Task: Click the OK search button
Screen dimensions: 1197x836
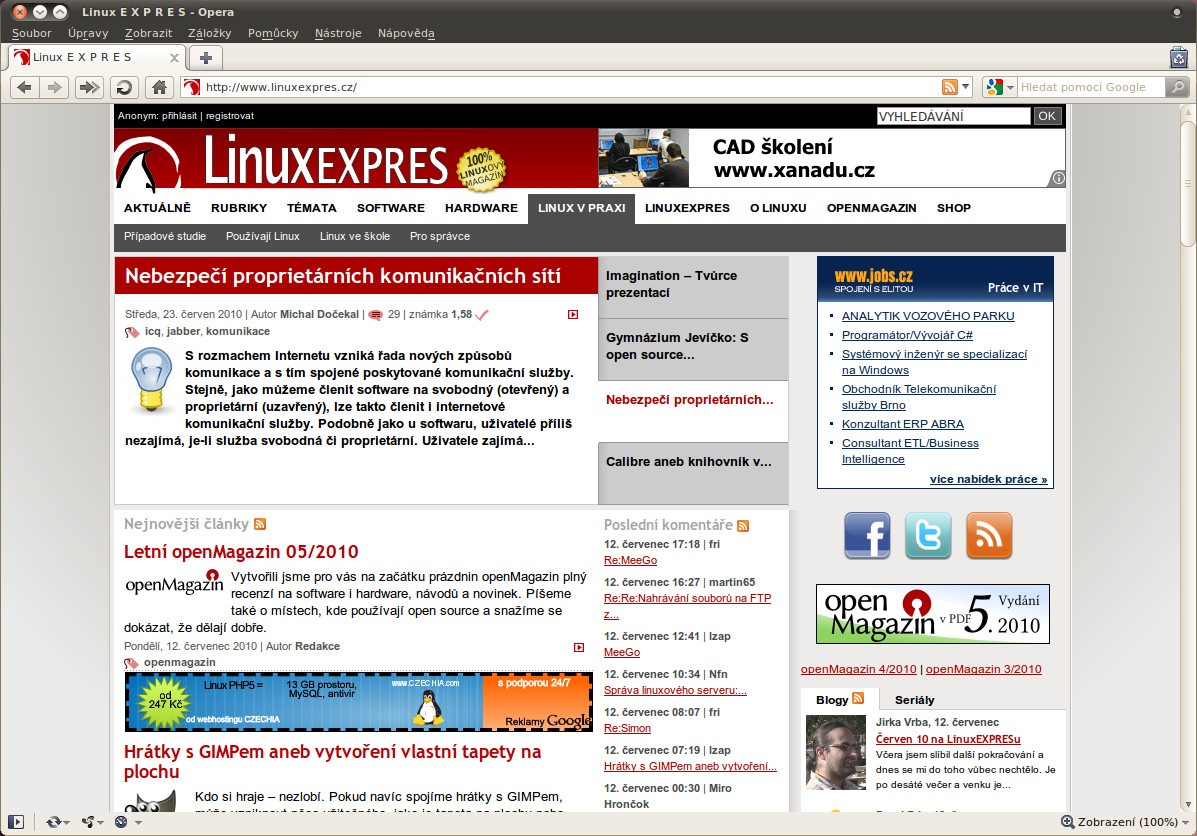Action: click(x=1047, y=116)
